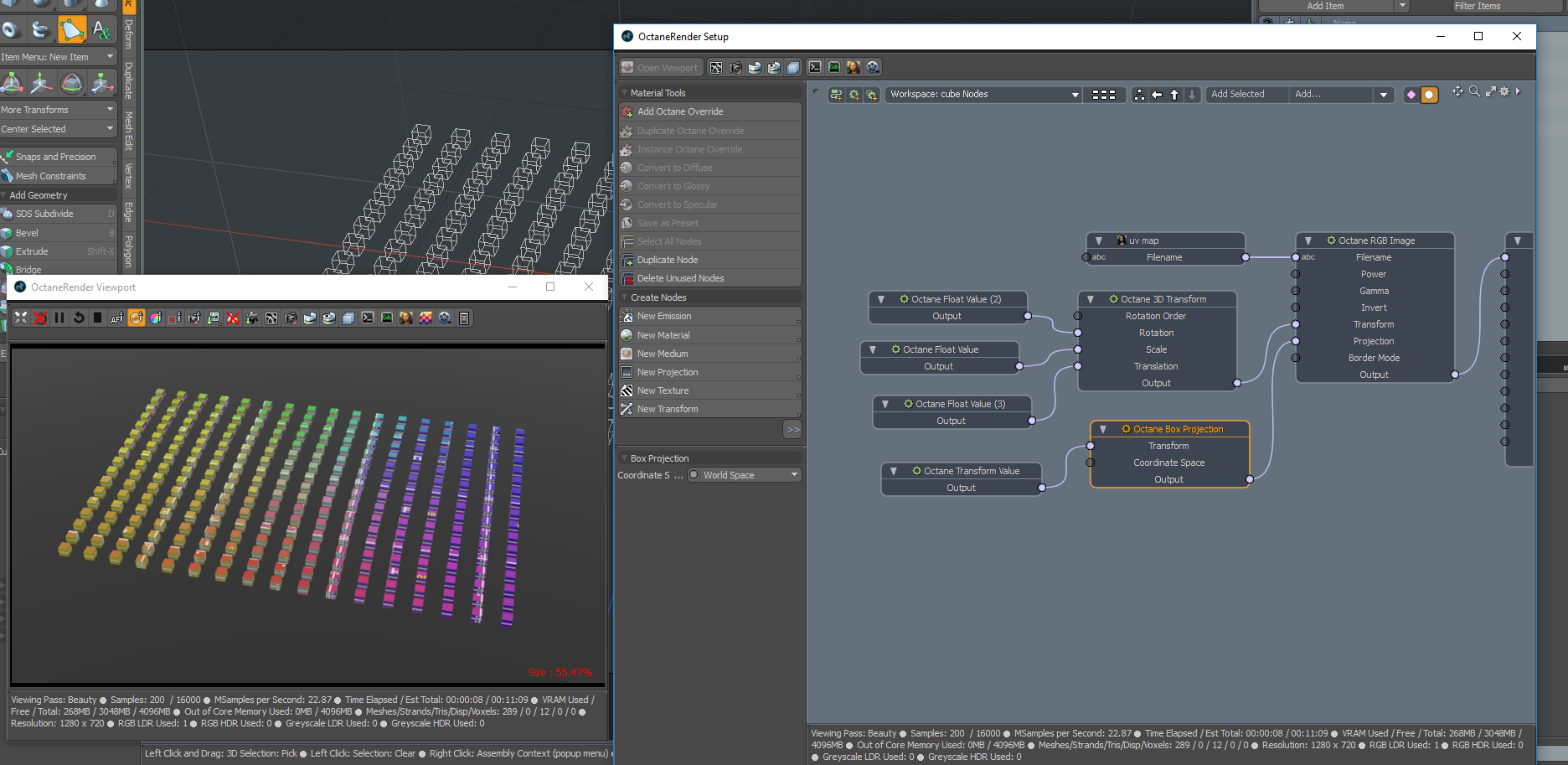Stop the render with the square icon

point(98,318)
